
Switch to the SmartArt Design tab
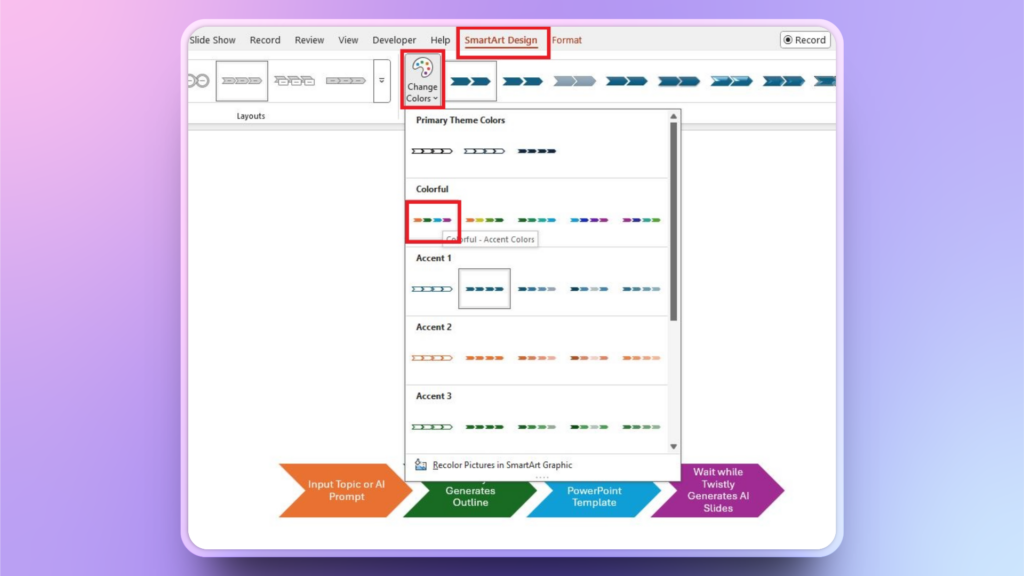[x=501, y=40]
